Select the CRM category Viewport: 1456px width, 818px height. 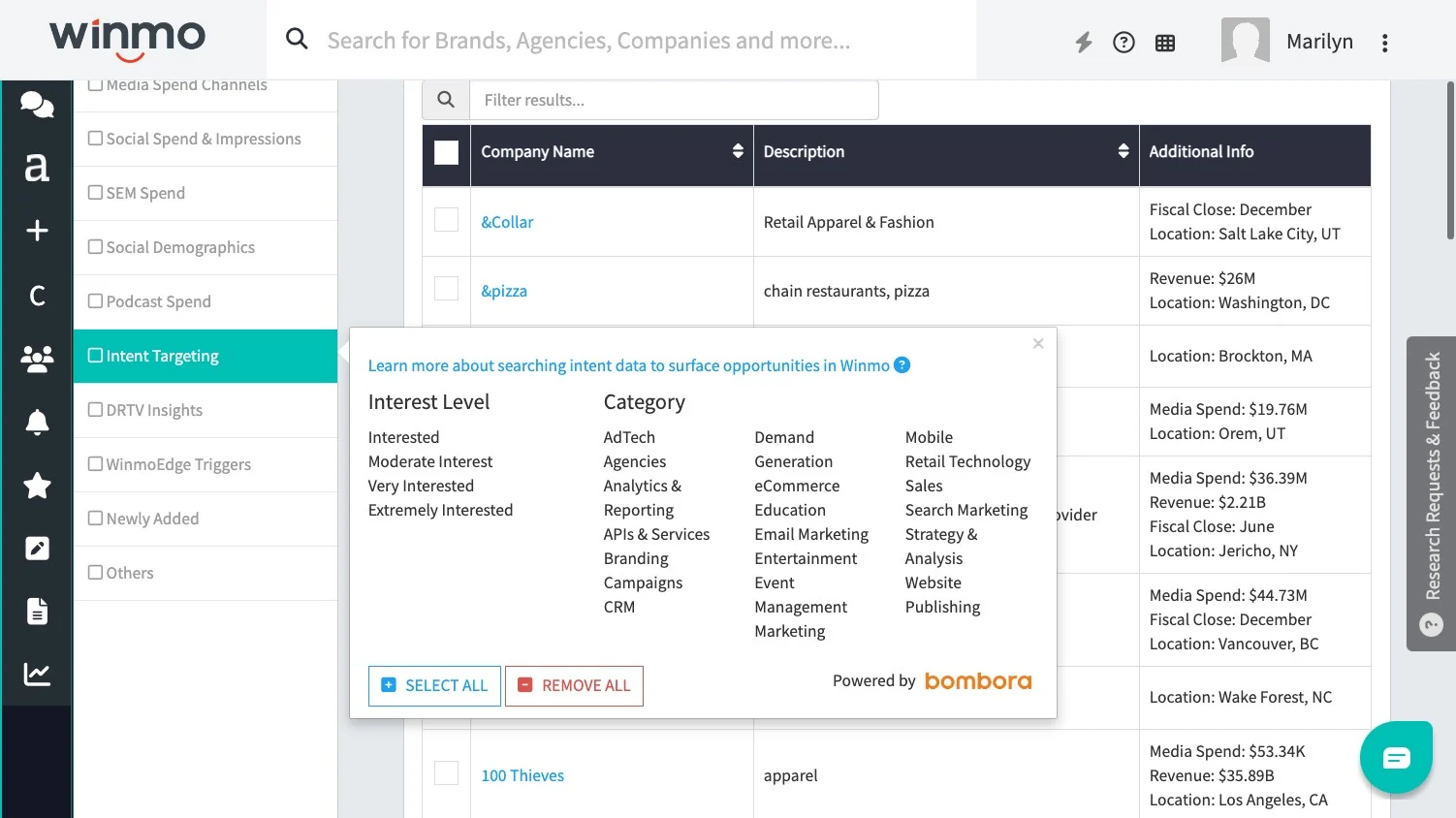[x=619, y=607]
